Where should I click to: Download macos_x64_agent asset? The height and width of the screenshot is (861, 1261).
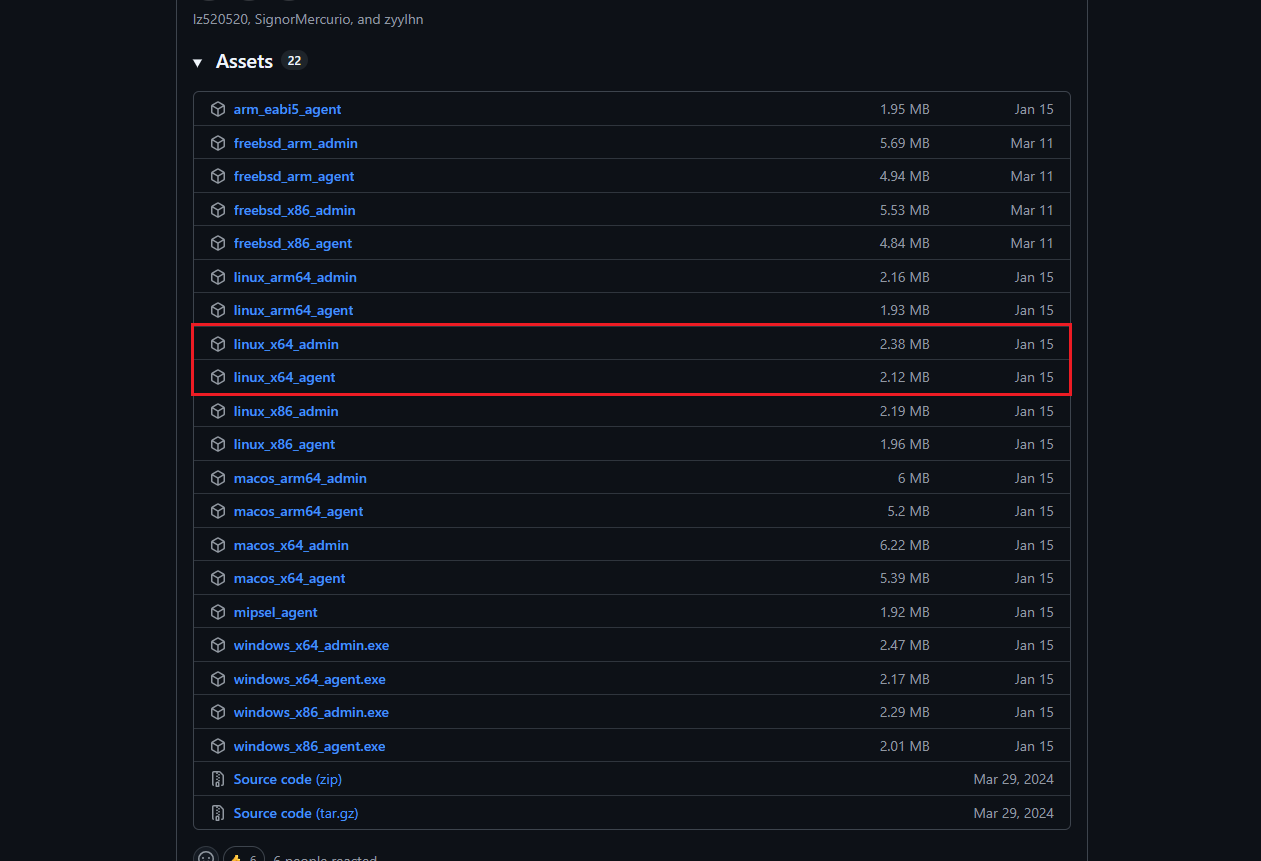coord(289,578)
